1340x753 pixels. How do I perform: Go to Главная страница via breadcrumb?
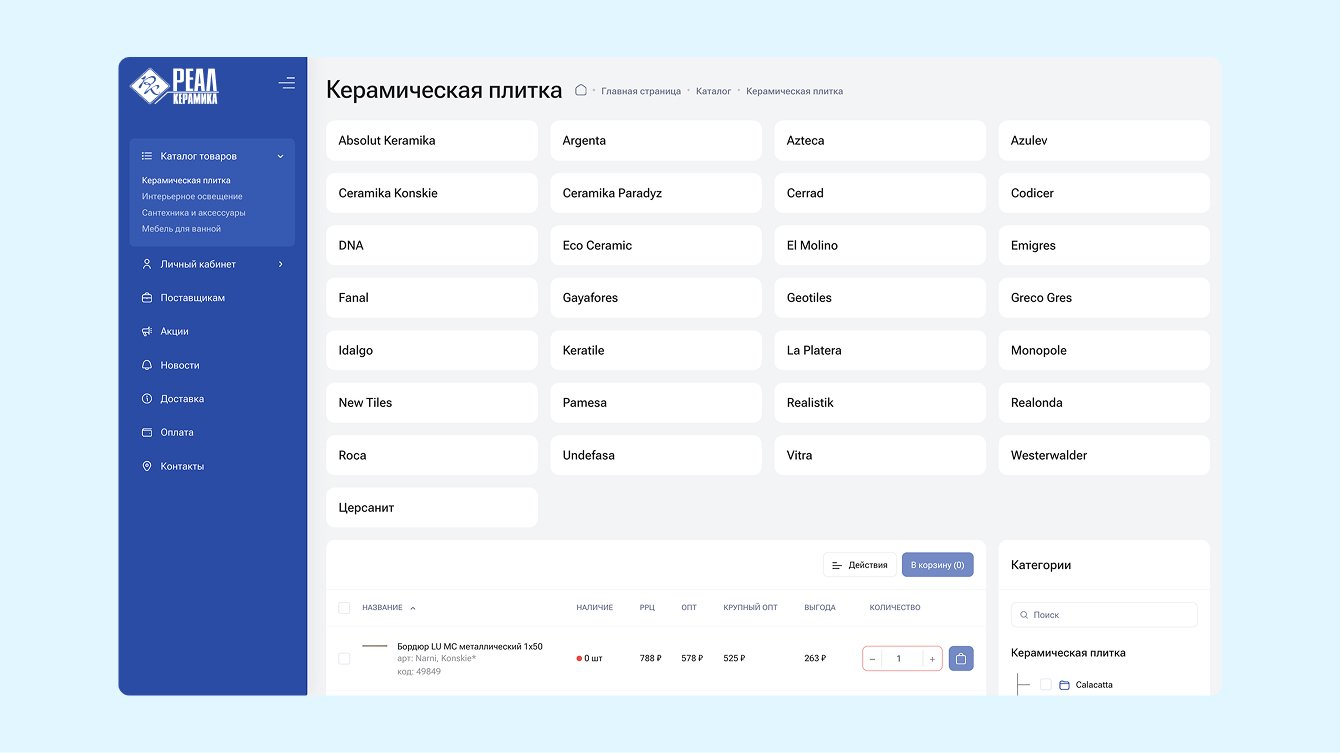641,91
